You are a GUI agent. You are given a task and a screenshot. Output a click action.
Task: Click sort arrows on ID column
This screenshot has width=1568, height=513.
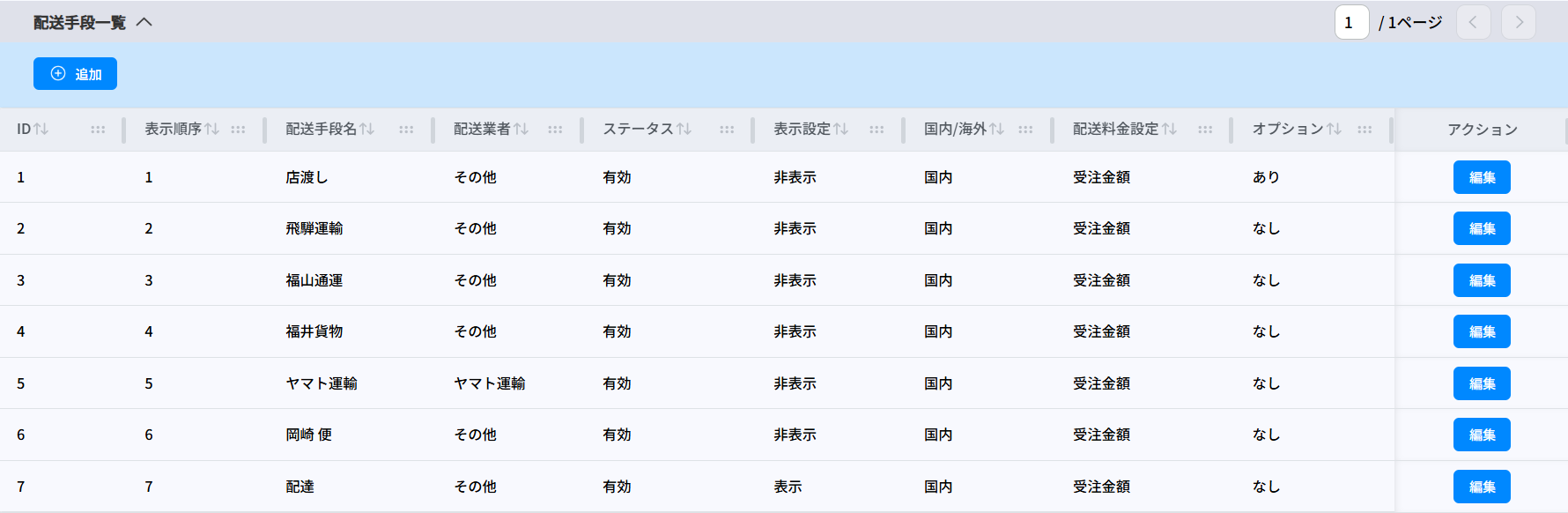pyautogui.click(x=41, y=130)
